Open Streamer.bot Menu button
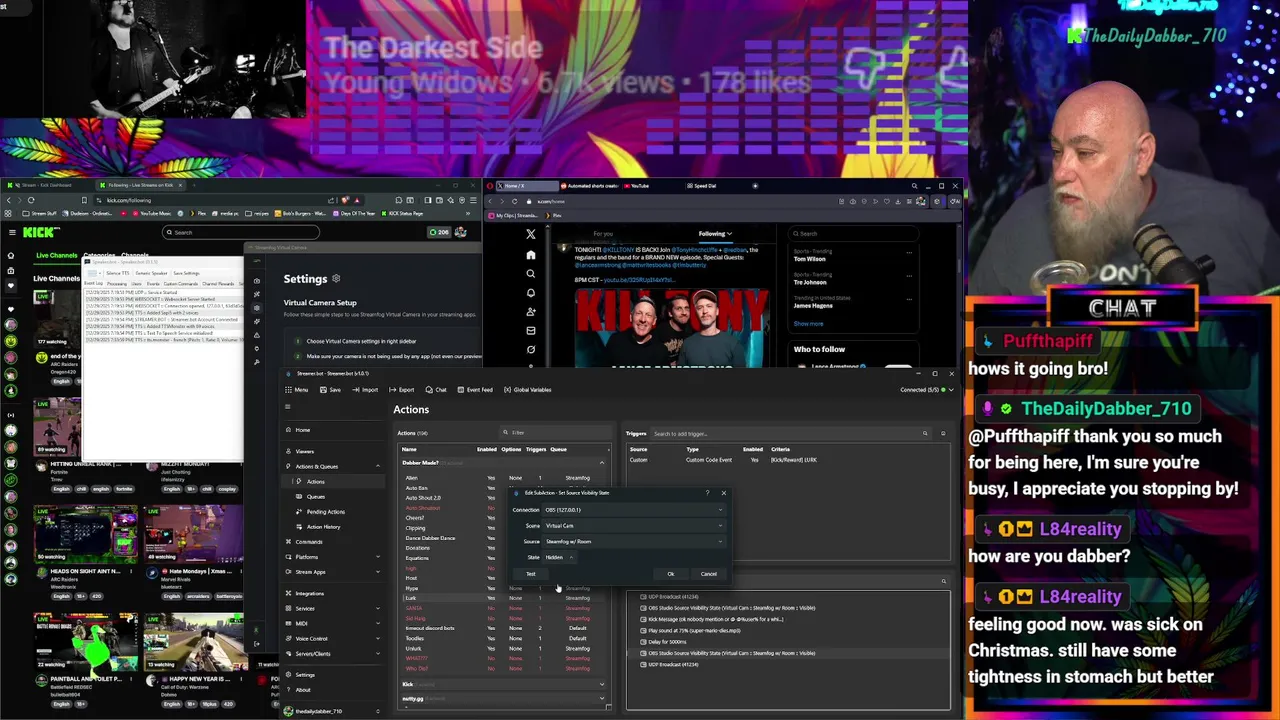1280x720 pixels. click(x=297, y=390)
